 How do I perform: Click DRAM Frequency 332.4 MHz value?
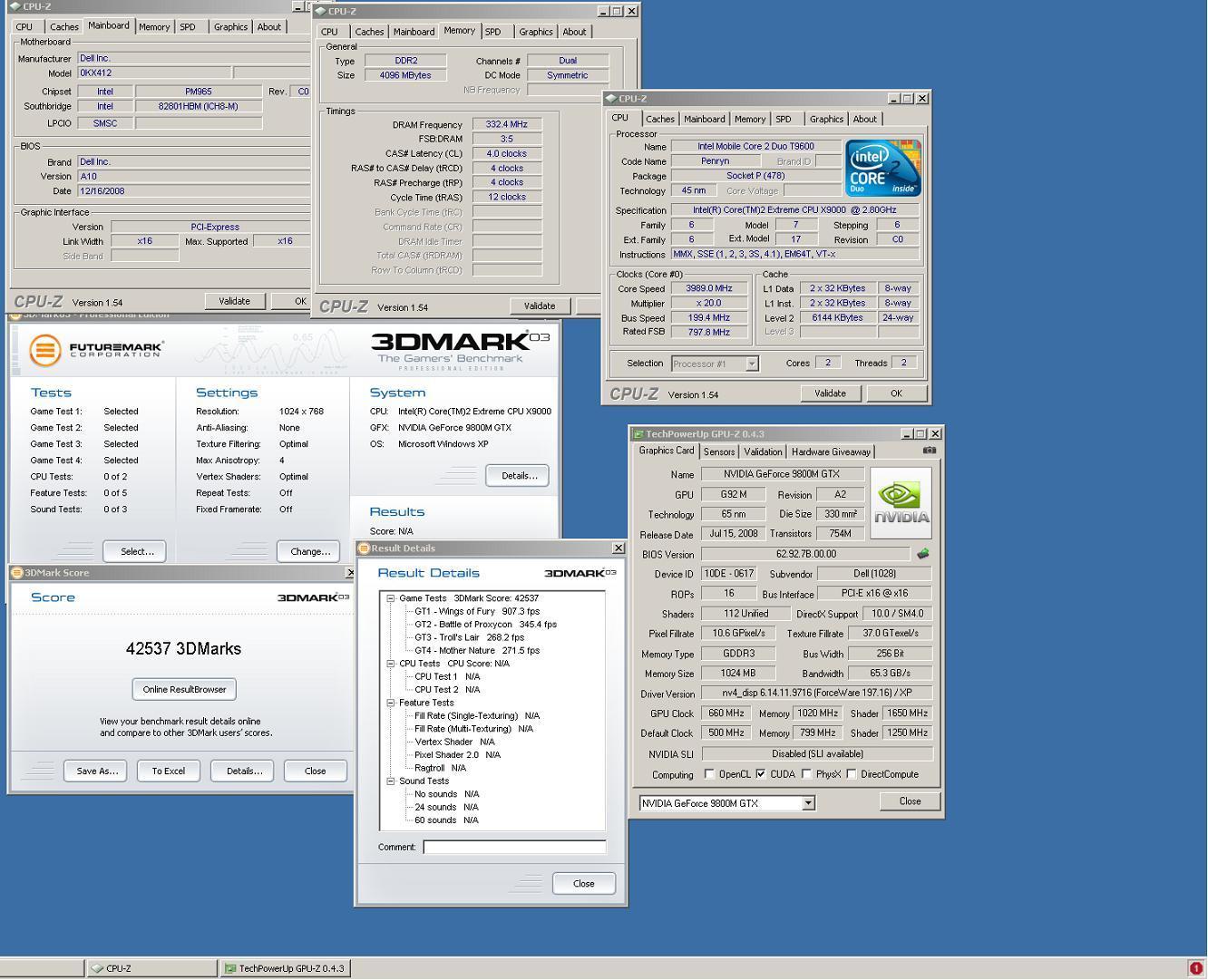(x=507, y=124)
